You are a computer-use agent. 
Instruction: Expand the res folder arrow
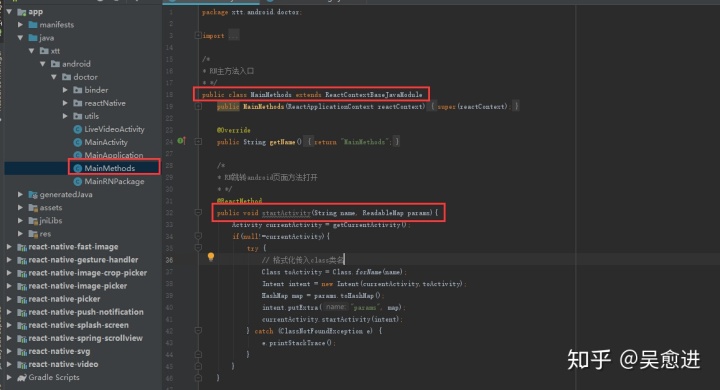pos(20,234)
